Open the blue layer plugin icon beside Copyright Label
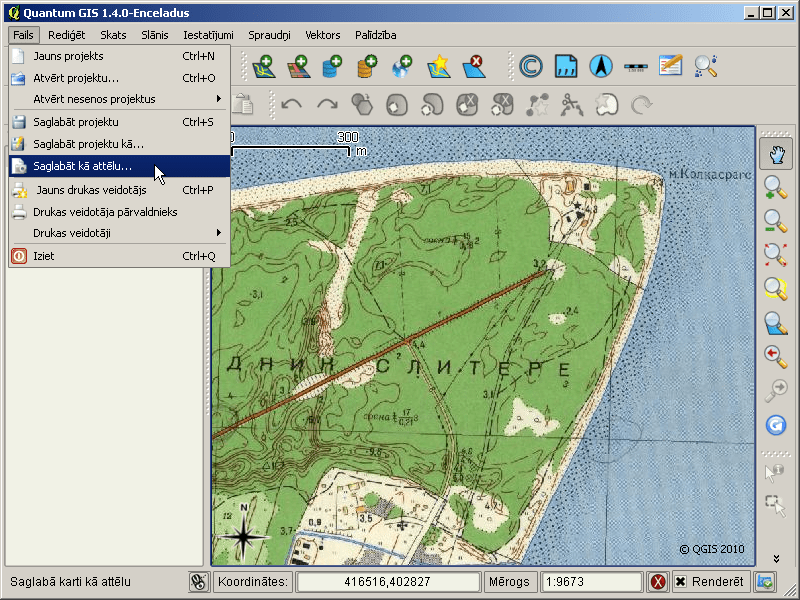Image resolution: width=800 pixels, height=600 pixels. (566, 66)
